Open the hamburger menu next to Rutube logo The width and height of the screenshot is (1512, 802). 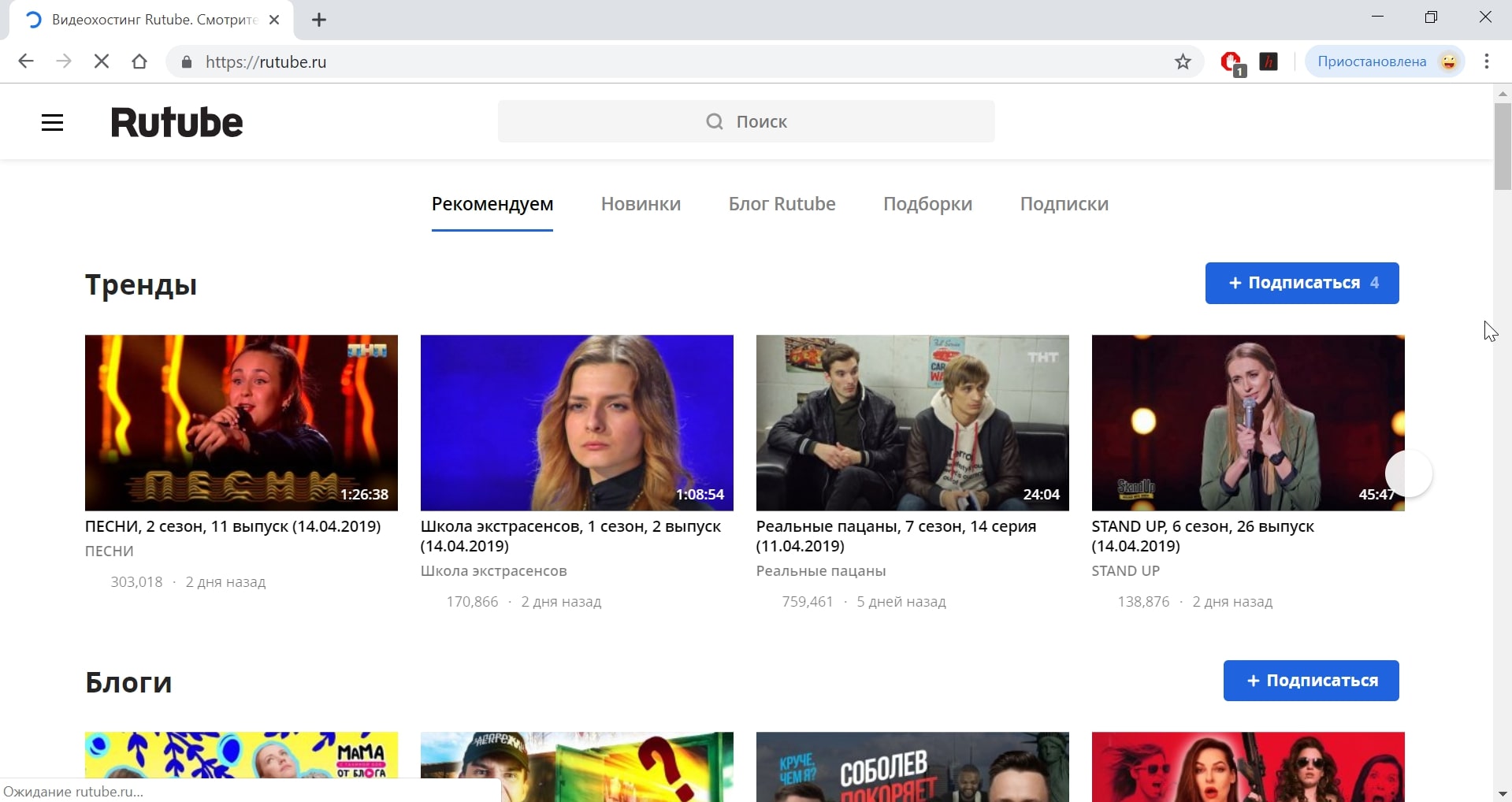tap(52, 123)
